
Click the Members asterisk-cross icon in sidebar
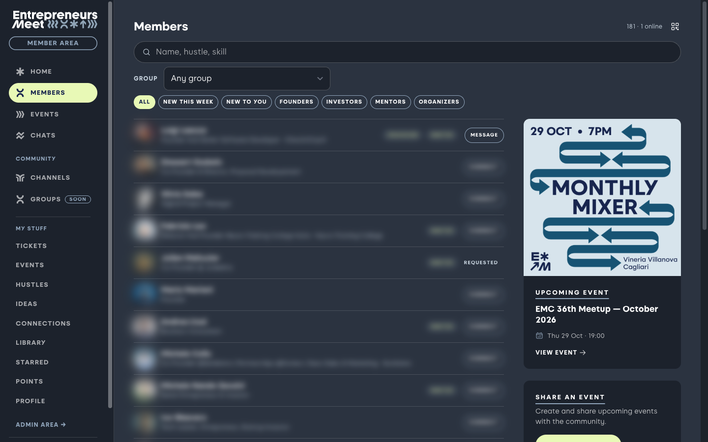tap(20, 93)
